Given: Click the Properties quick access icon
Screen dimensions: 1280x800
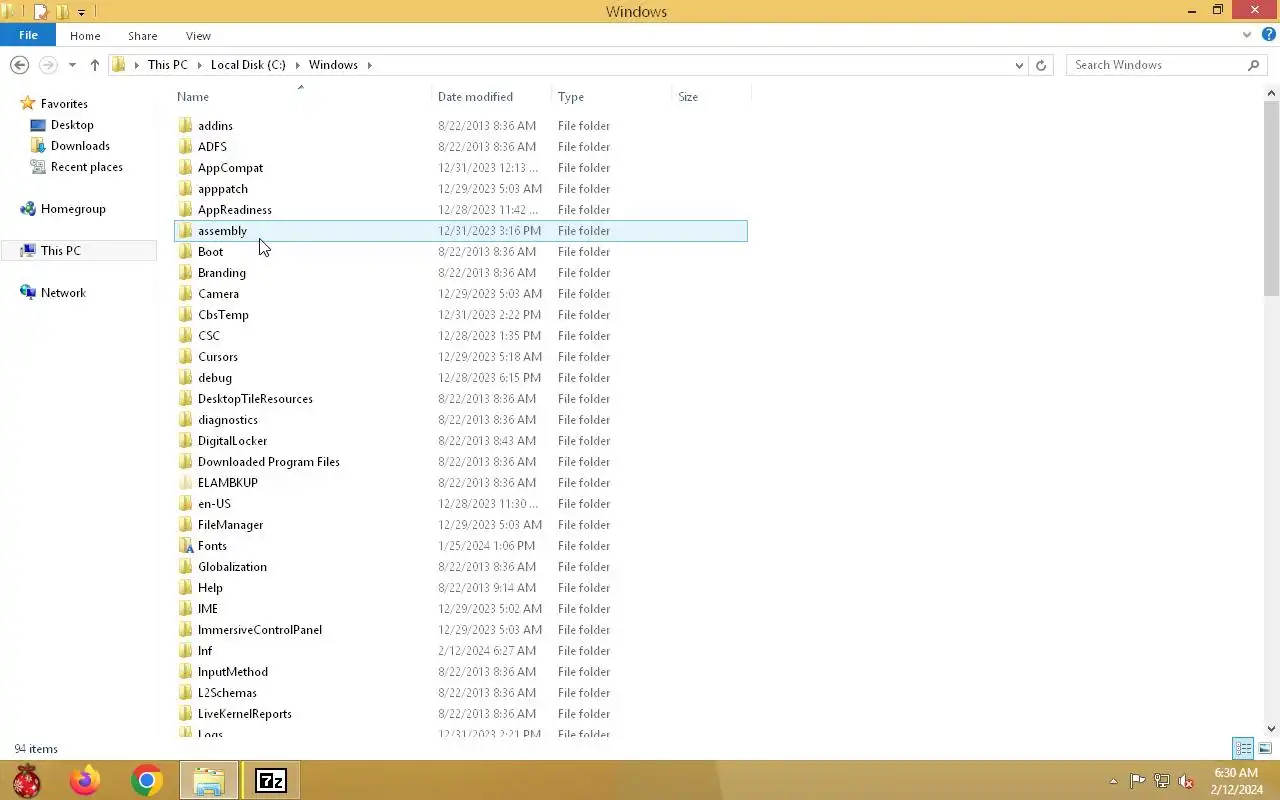Looking at the screenshot, I should click(40, 12).
